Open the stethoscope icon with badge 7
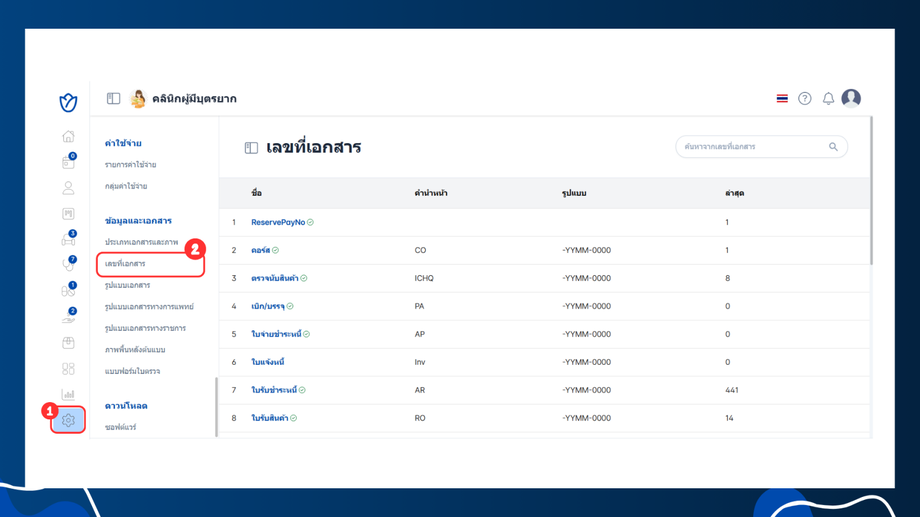Viewport: 920px width, 517px height. (69, 264)
